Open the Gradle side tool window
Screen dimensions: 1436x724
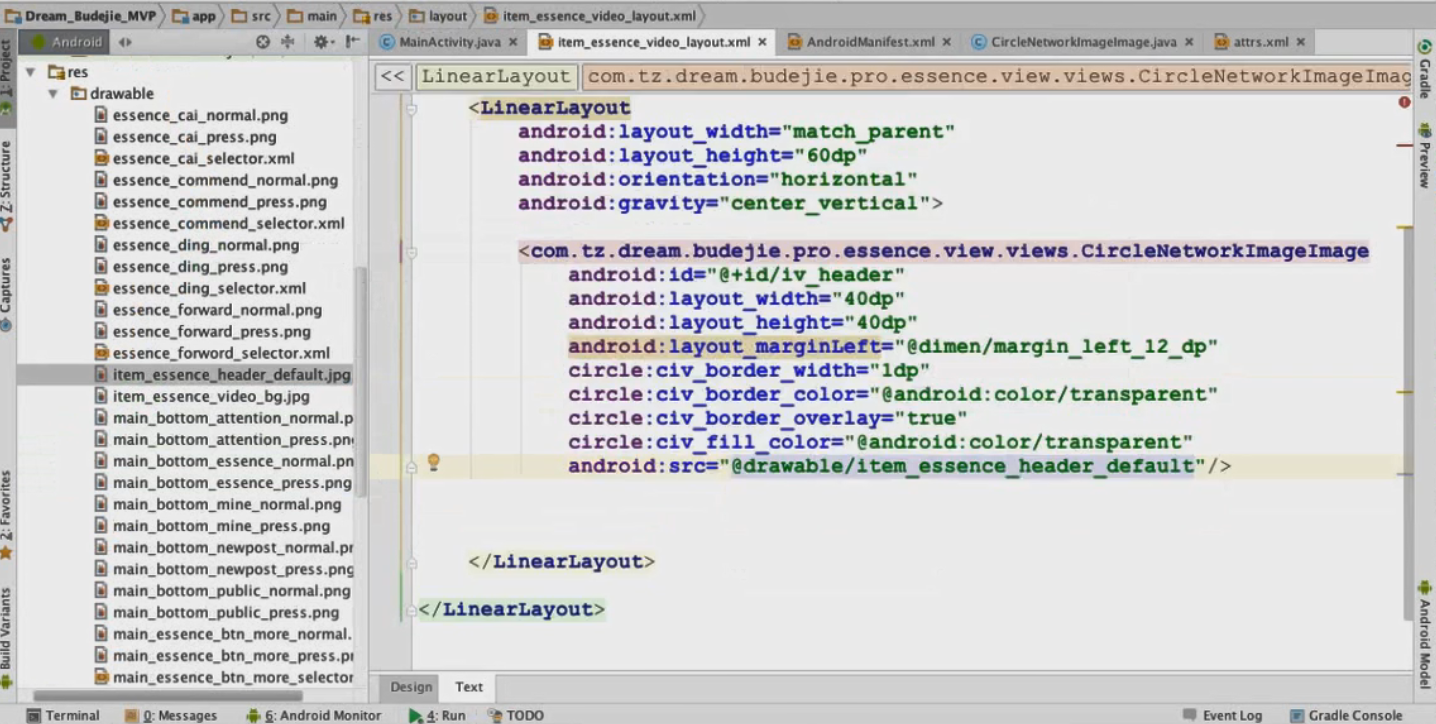1424,69
